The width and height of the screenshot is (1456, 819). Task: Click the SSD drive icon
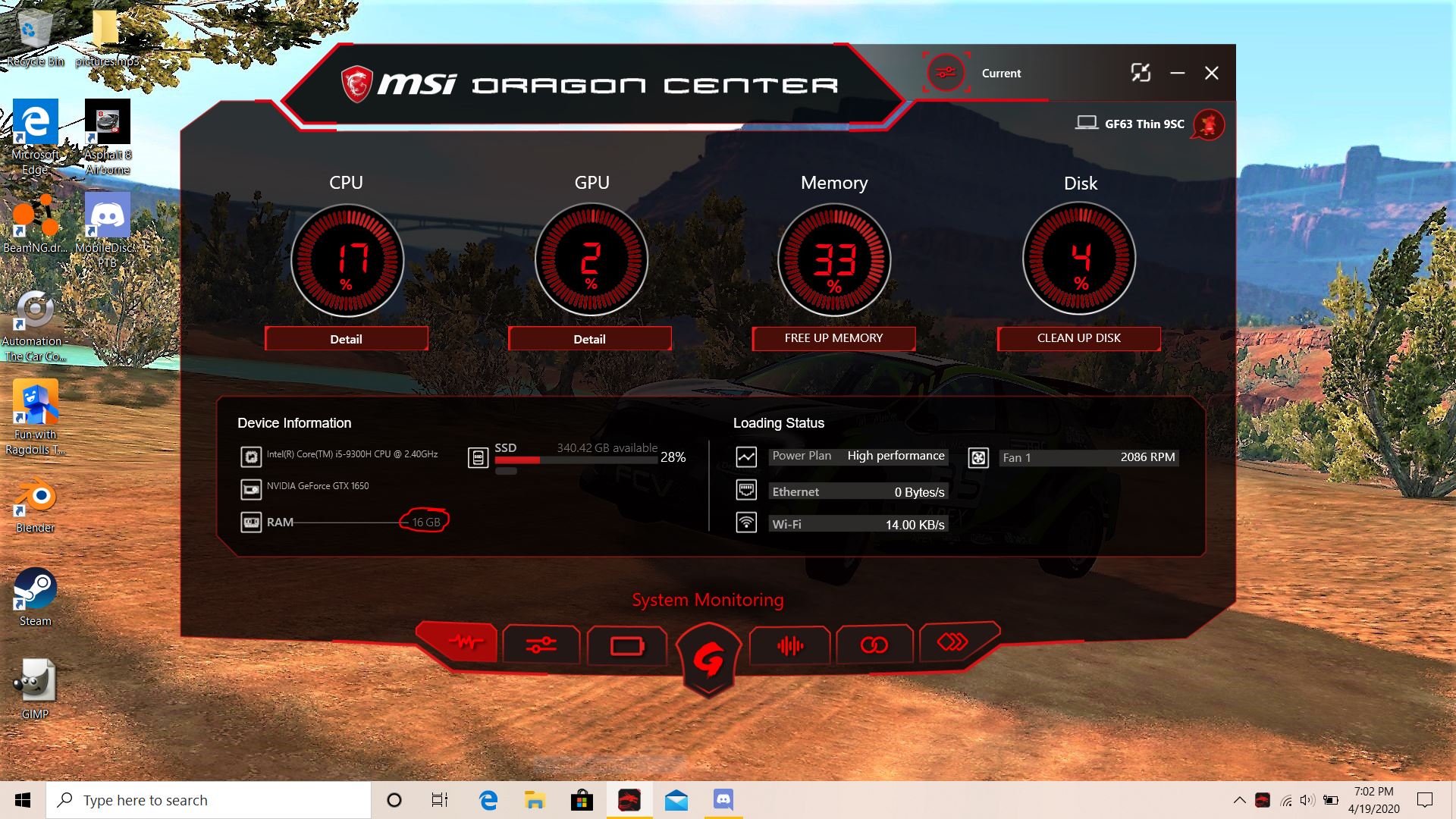point(478,457)
